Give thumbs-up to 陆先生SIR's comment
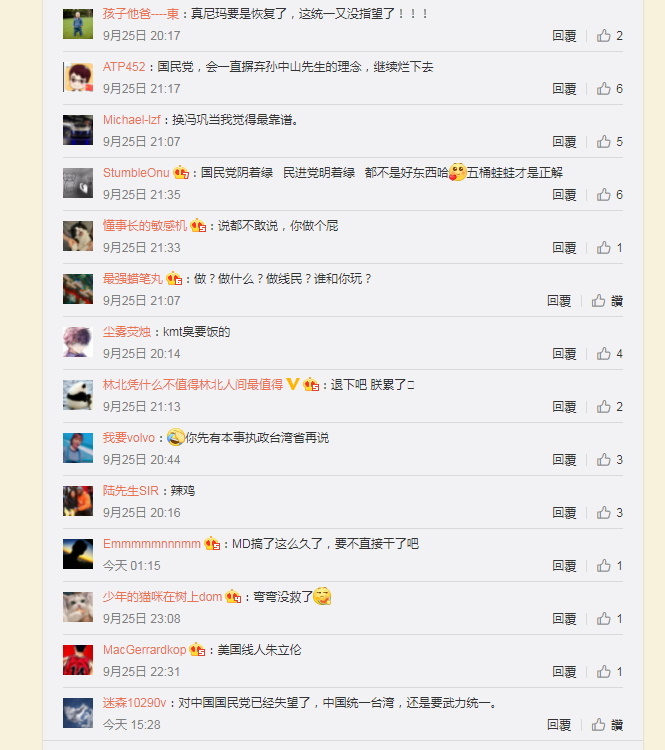 [609, 513]
